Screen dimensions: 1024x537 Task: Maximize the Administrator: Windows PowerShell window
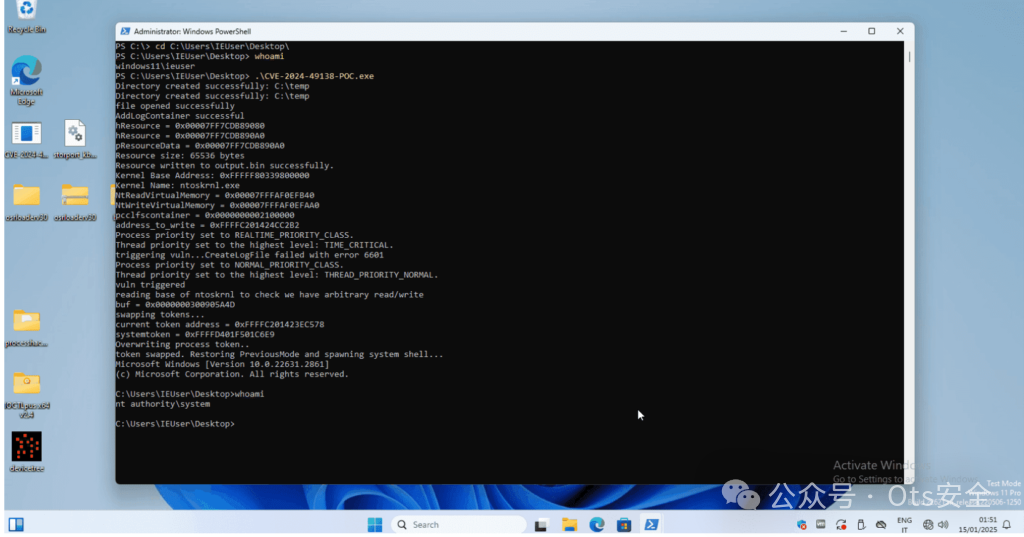coord(872,31)
